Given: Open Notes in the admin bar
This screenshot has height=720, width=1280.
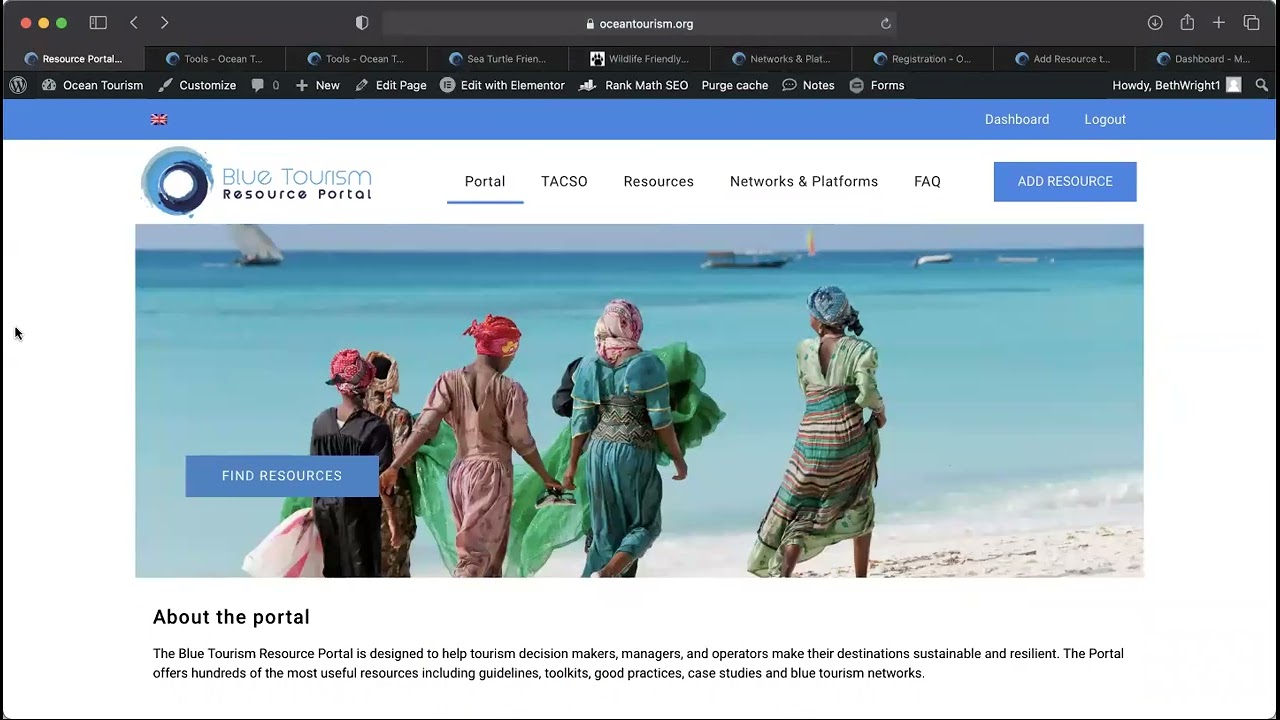Looking at the screenshot, I should pyautogui.click(x=808, y=85).
